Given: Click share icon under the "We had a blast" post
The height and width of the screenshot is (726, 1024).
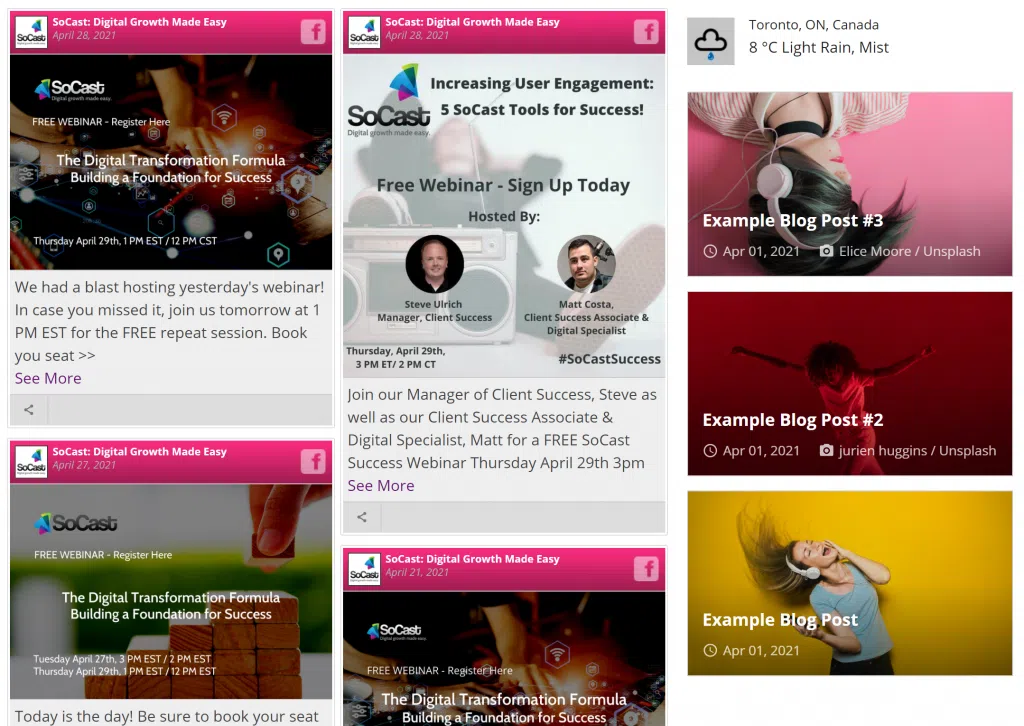Looking at the screenshot, I should 29,409.
